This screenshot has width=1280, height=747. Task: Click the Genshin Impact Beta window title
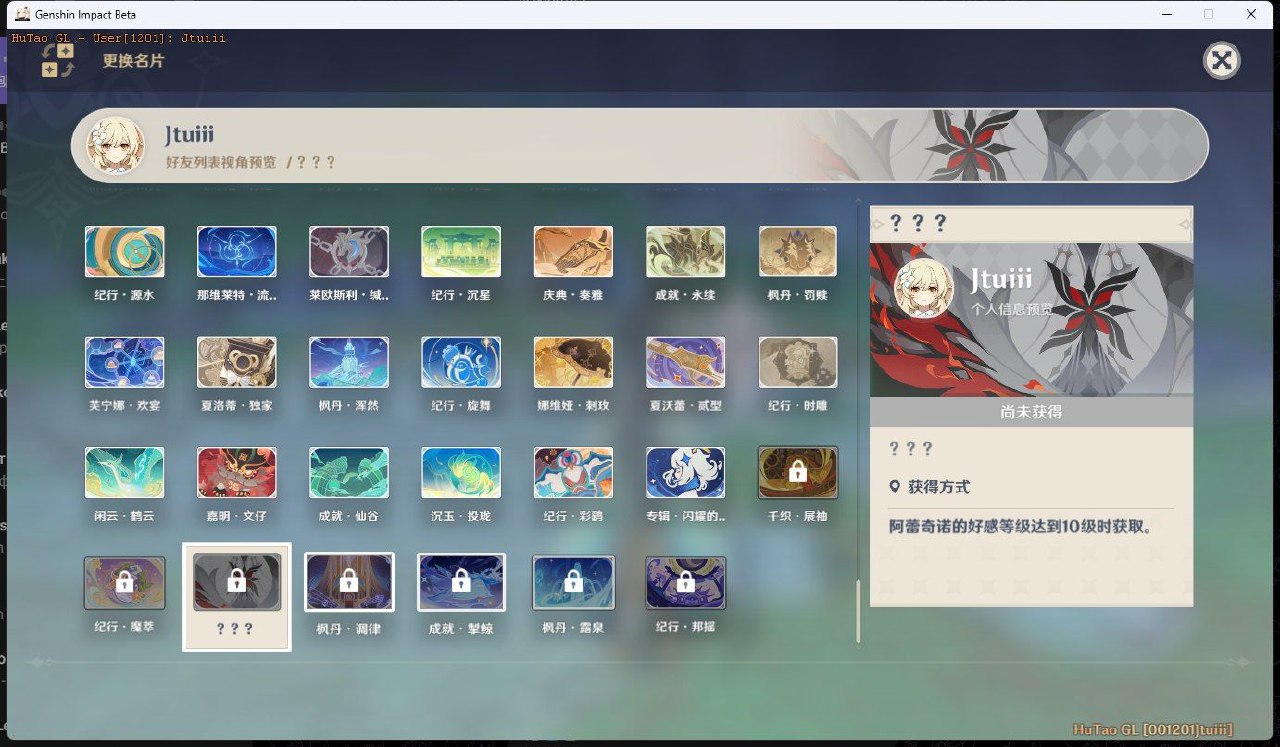(x=86, y=14)
